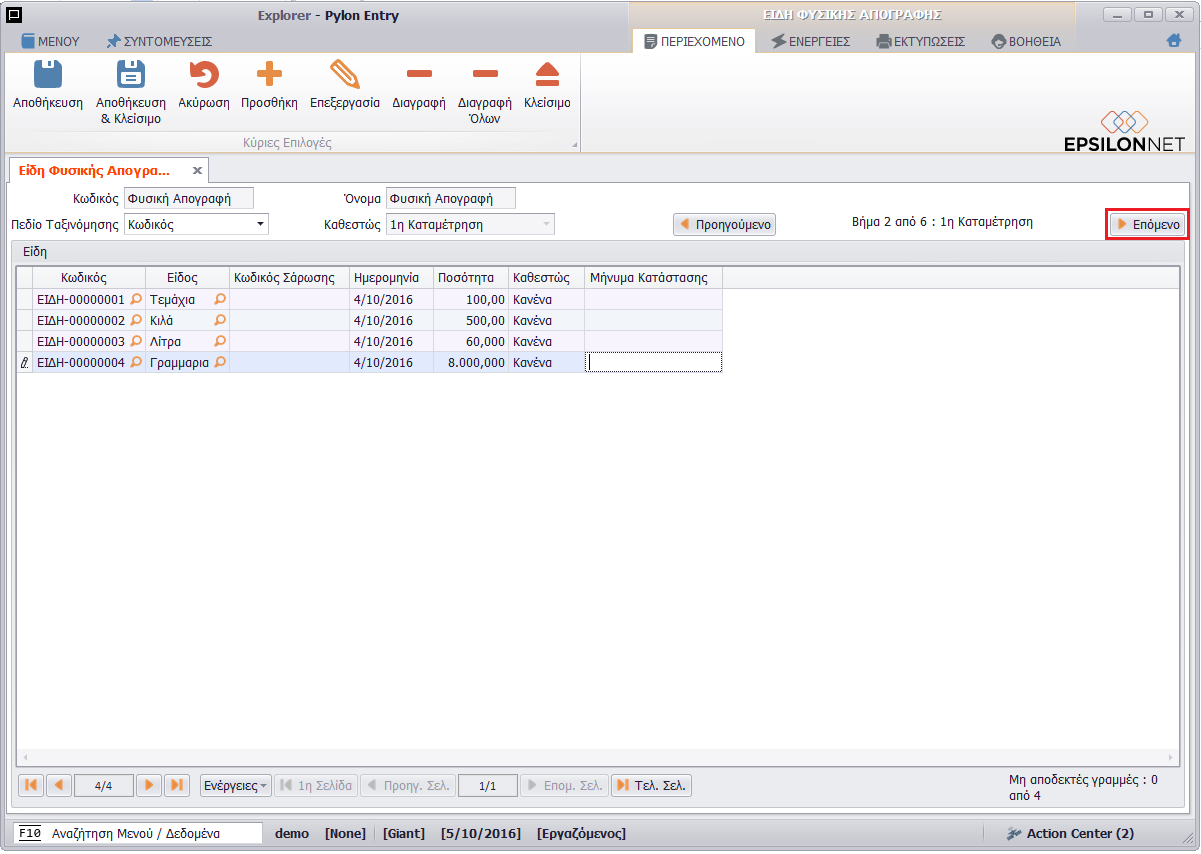Switch to ΠΕΡΙΕΧΟΜΕΝΟ ribbon tab

click(695, 41)
